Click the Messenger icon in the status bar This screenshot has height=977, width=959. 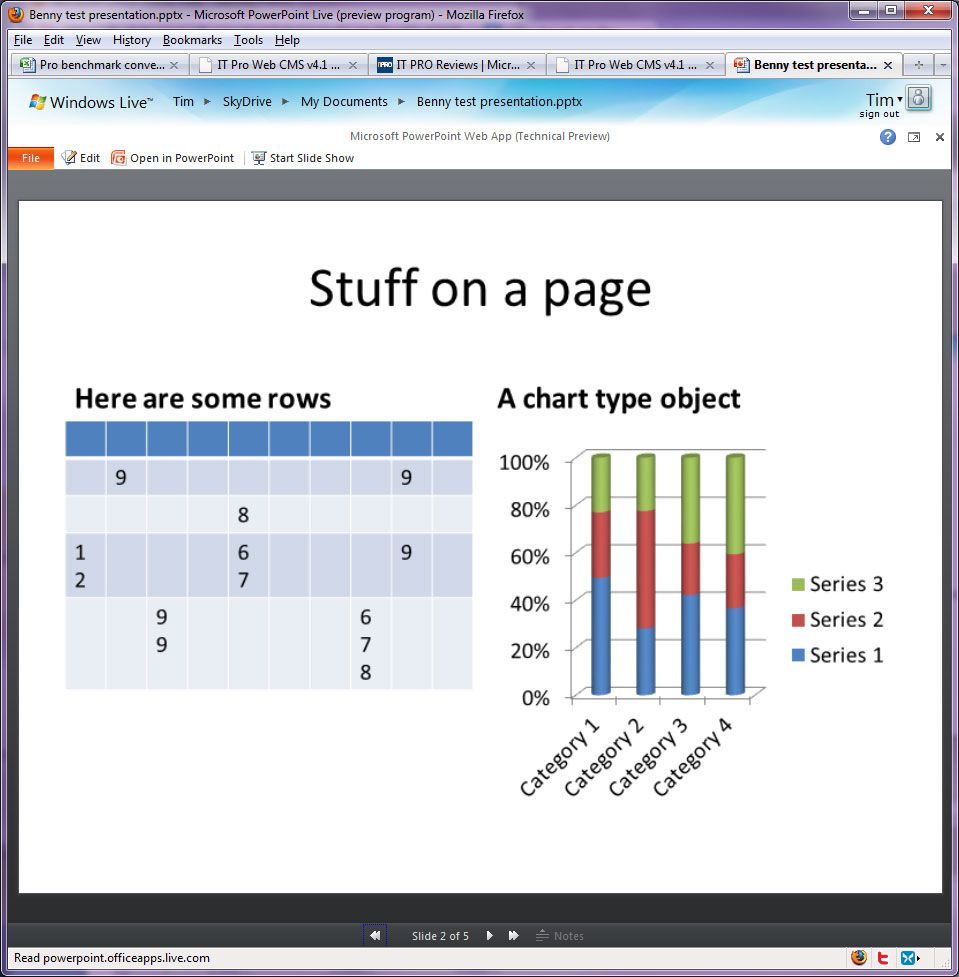[x=909, y=958]
